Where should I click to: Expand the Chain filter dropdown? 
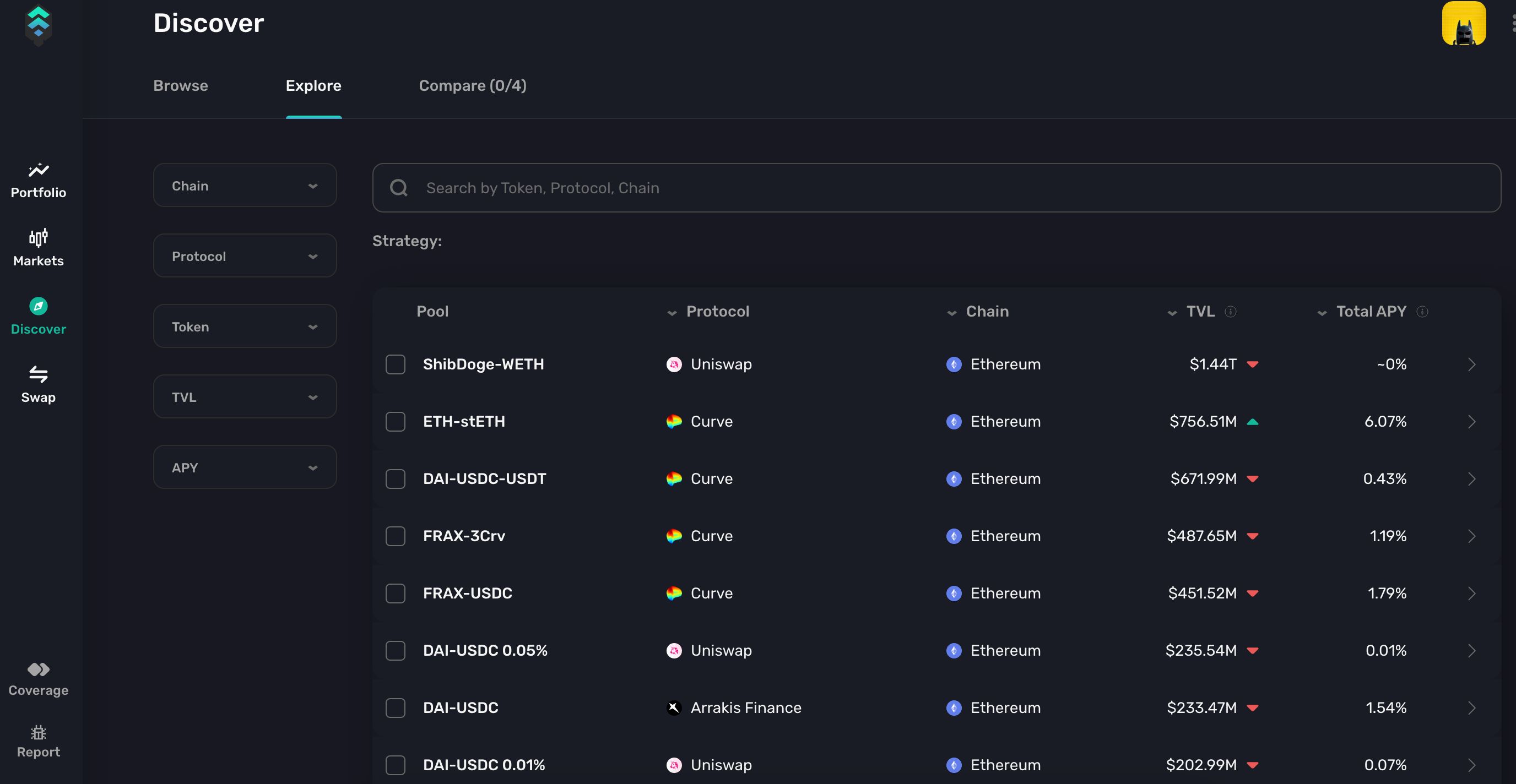[x=245, y=186]
